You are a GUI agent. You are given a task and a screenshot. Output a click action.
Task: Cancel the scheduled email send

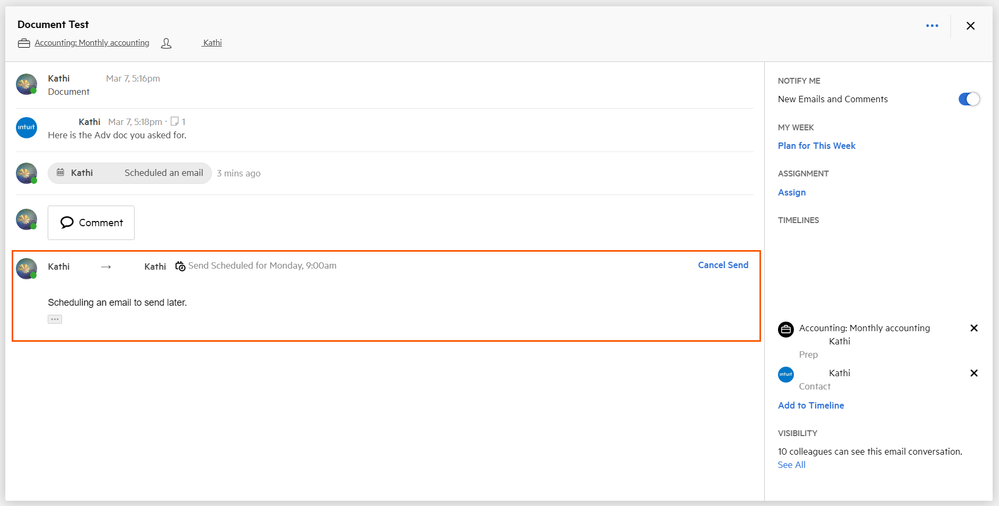tap(722, 265)
